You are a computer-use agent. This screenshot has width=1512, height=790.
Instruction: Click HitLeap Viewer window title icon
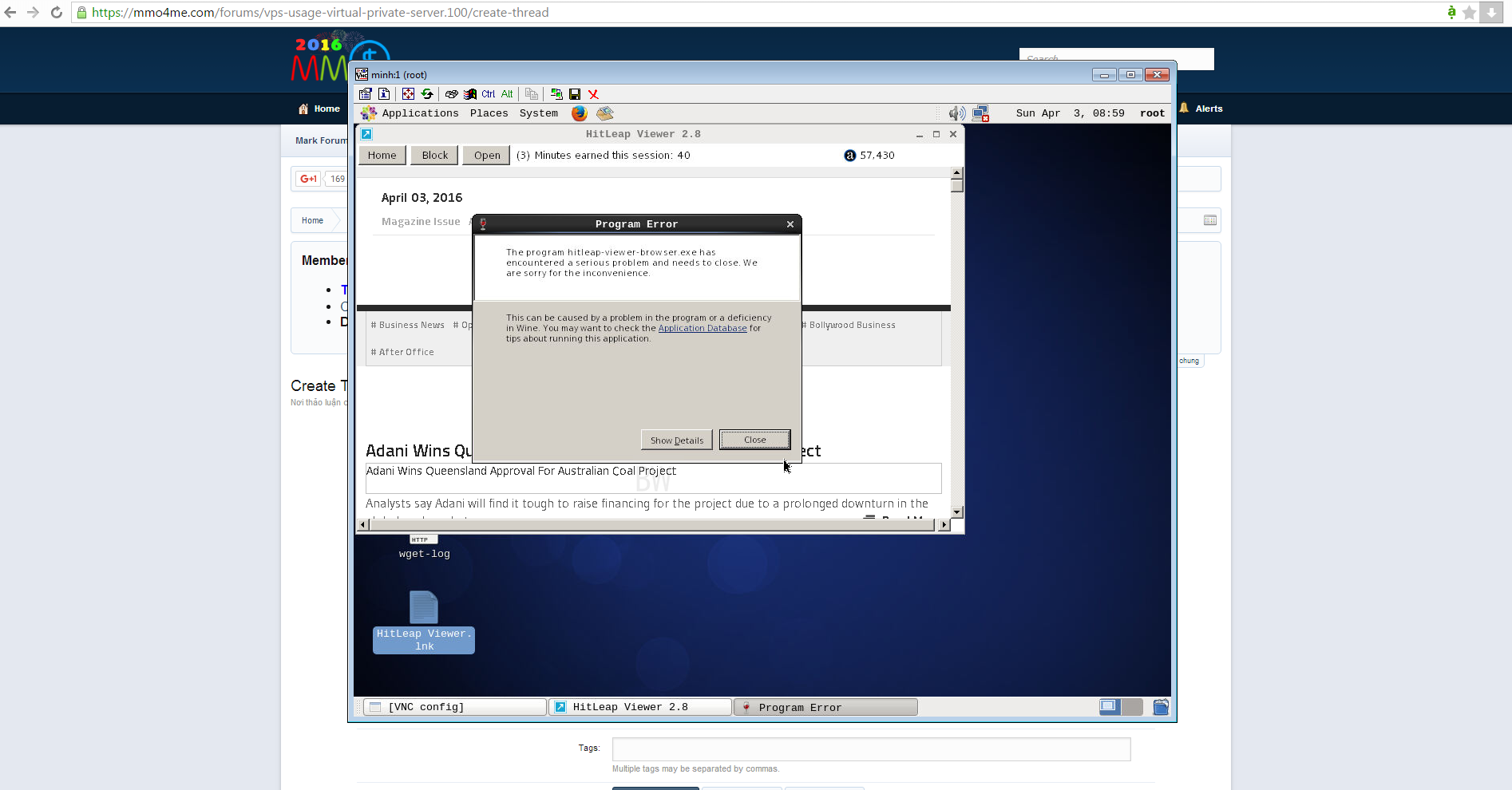[366, 134]
